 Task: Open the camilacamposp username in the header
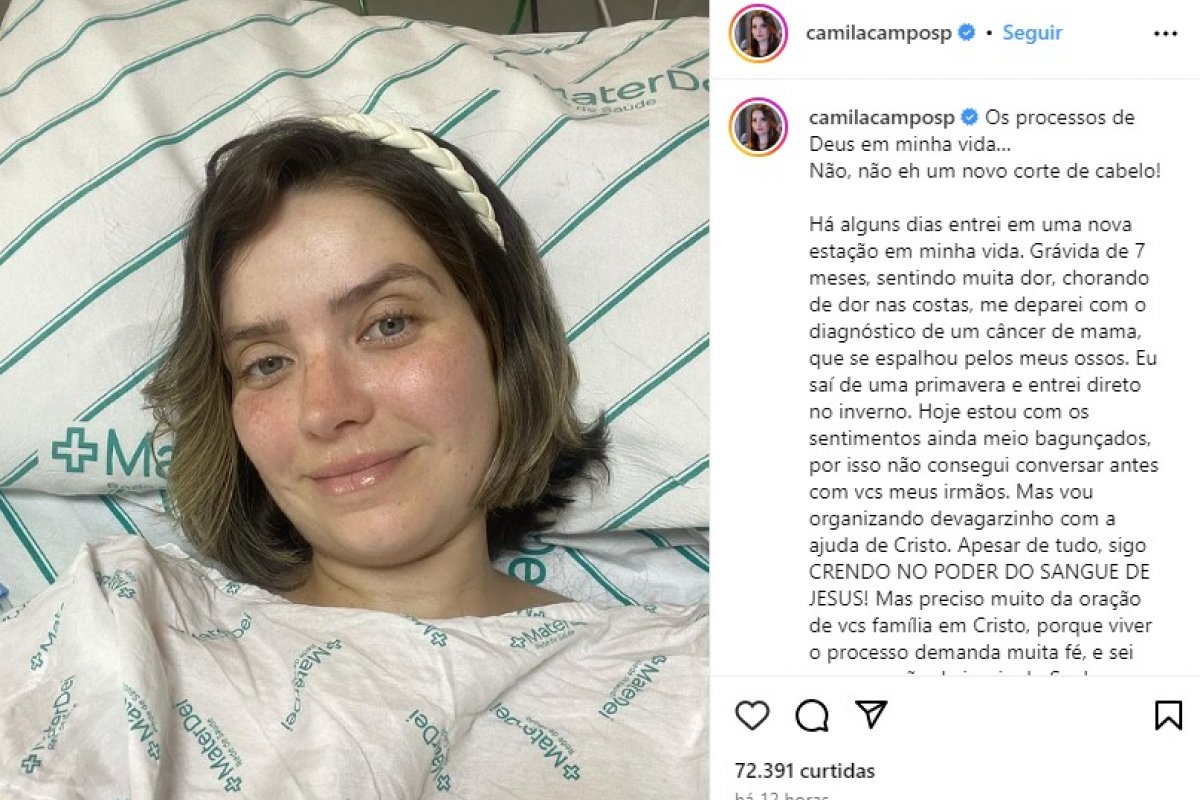[879, 33]
